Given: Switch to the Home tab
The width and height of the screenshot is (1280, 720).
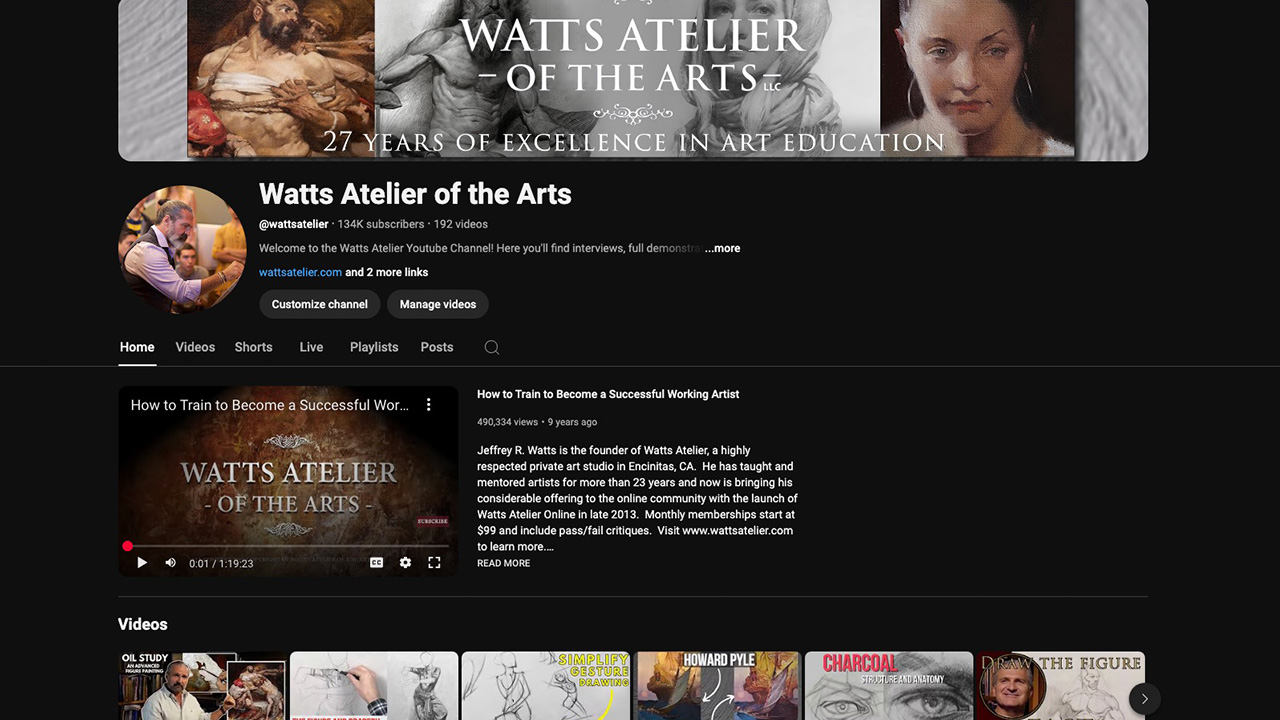Looking at the screenshot, I should 137,347.
